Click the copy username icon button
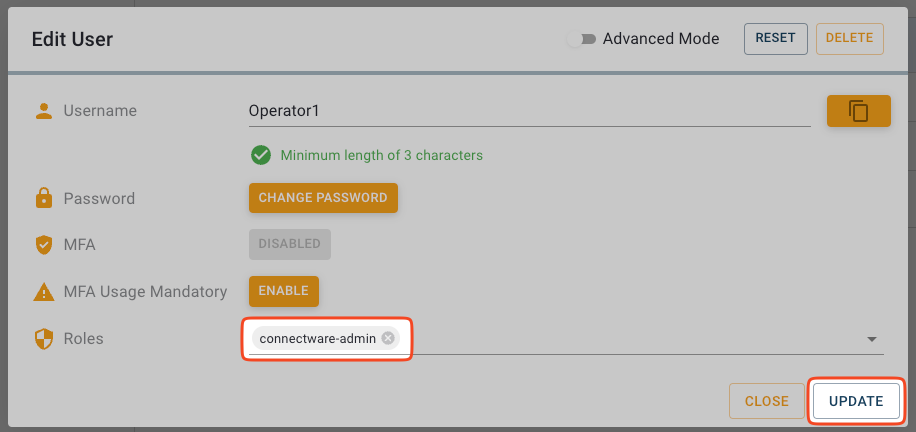 point(858,111)
